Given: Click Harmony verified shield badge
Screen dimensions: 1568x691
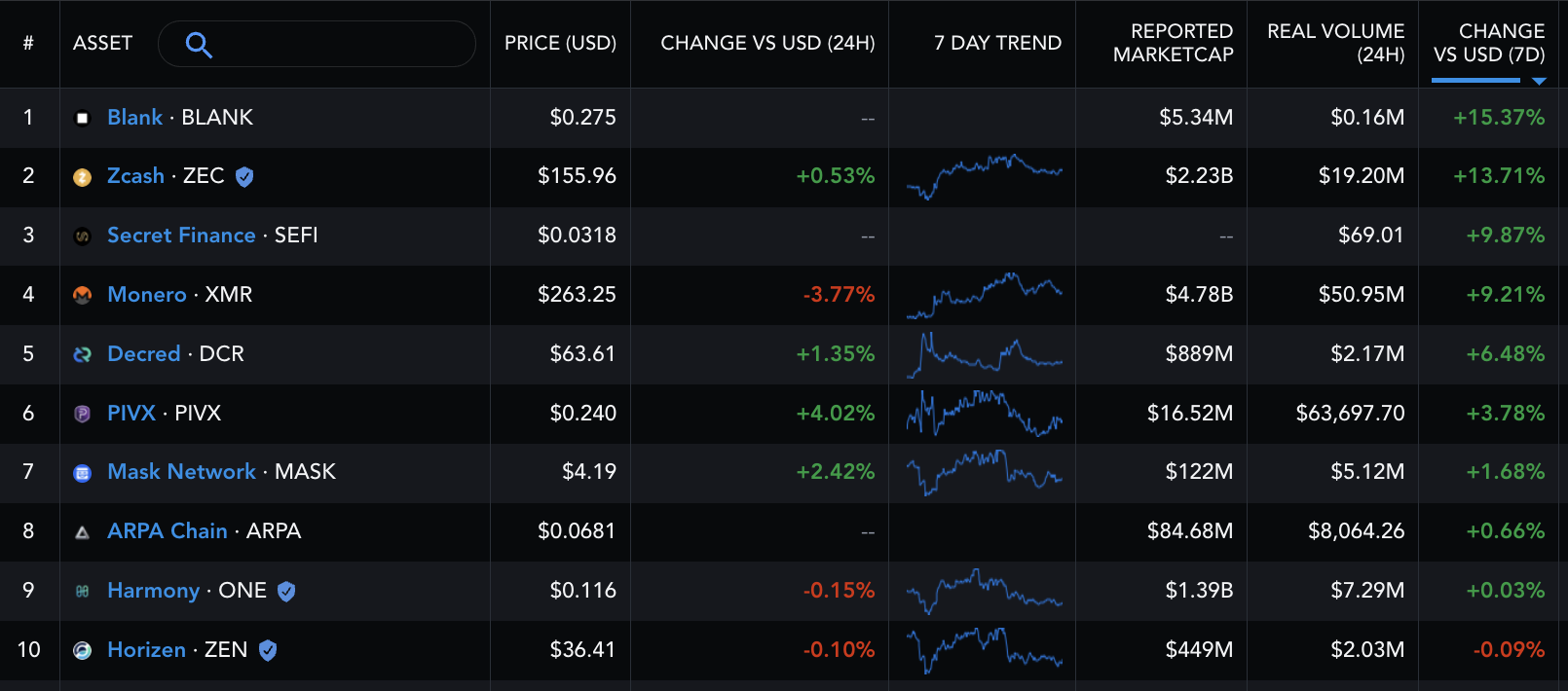Looking at the screenshot, I should [x=286, y=591].
